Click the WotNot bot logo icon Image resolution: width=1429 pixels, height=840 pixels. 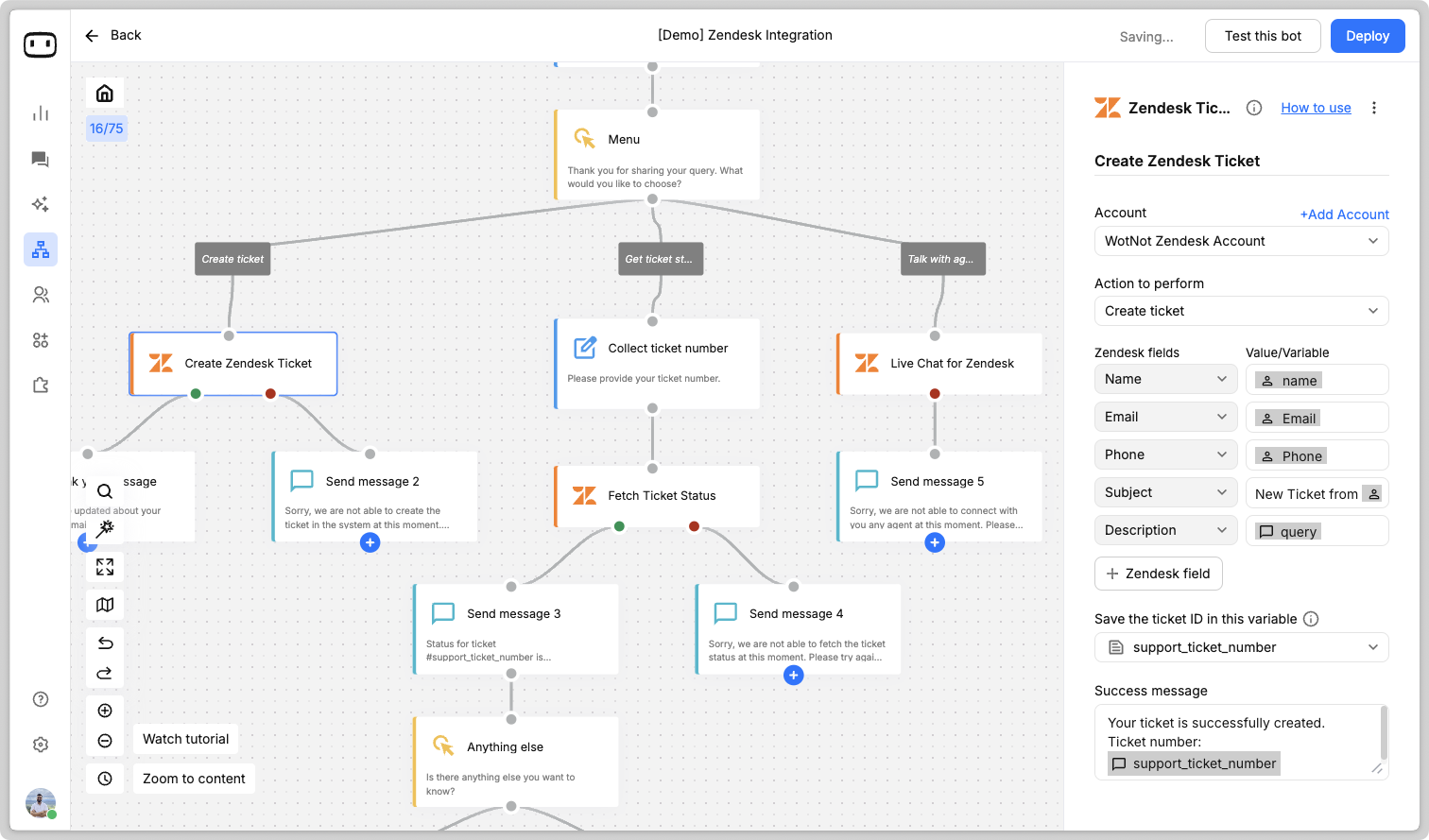[40, 44]
